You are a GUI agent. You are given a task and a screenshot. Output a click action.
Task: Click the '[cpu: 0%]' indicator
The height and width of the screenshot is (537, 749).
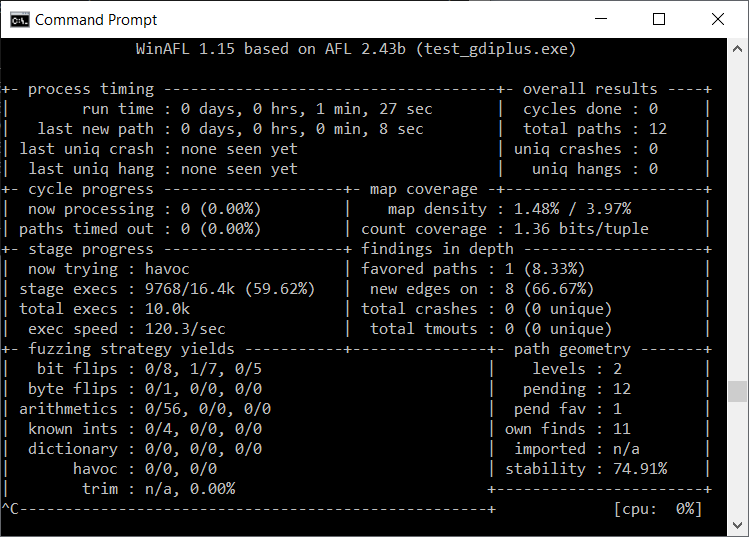pos(658,509)
